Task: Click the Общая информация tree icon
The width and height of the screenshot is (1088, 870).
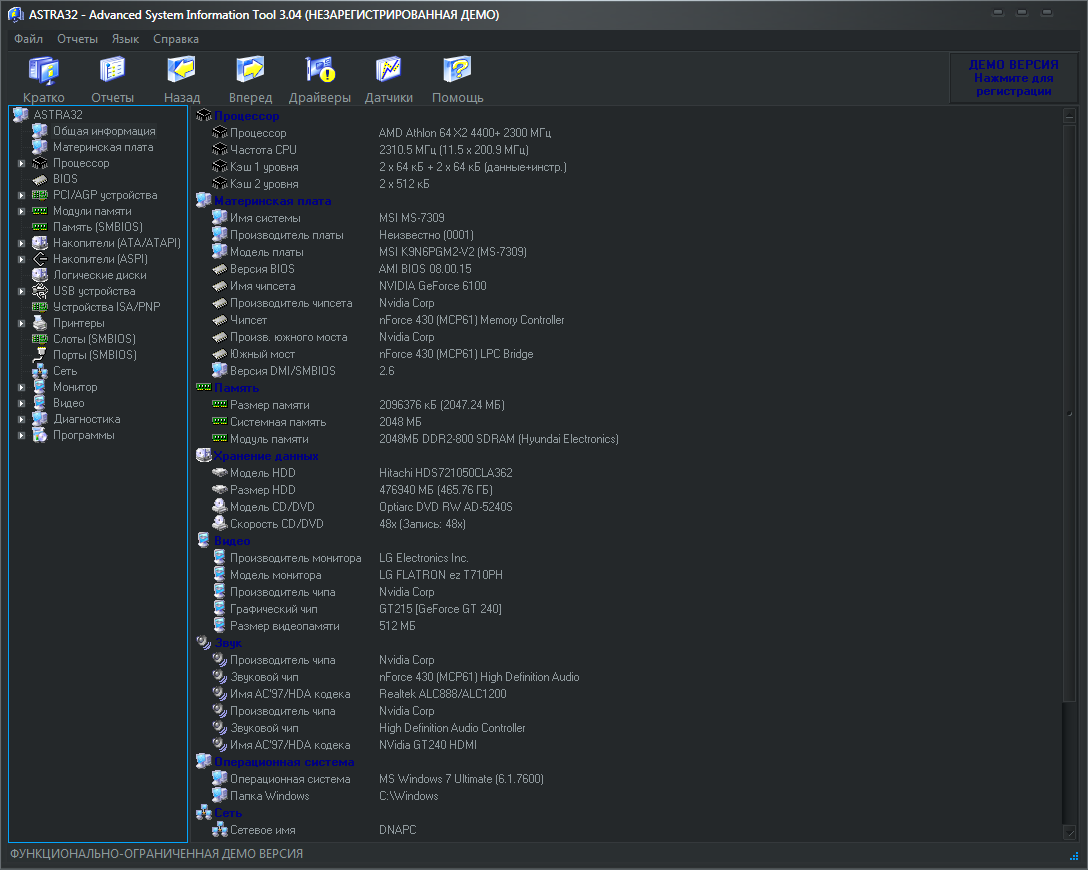Action: 40,130
